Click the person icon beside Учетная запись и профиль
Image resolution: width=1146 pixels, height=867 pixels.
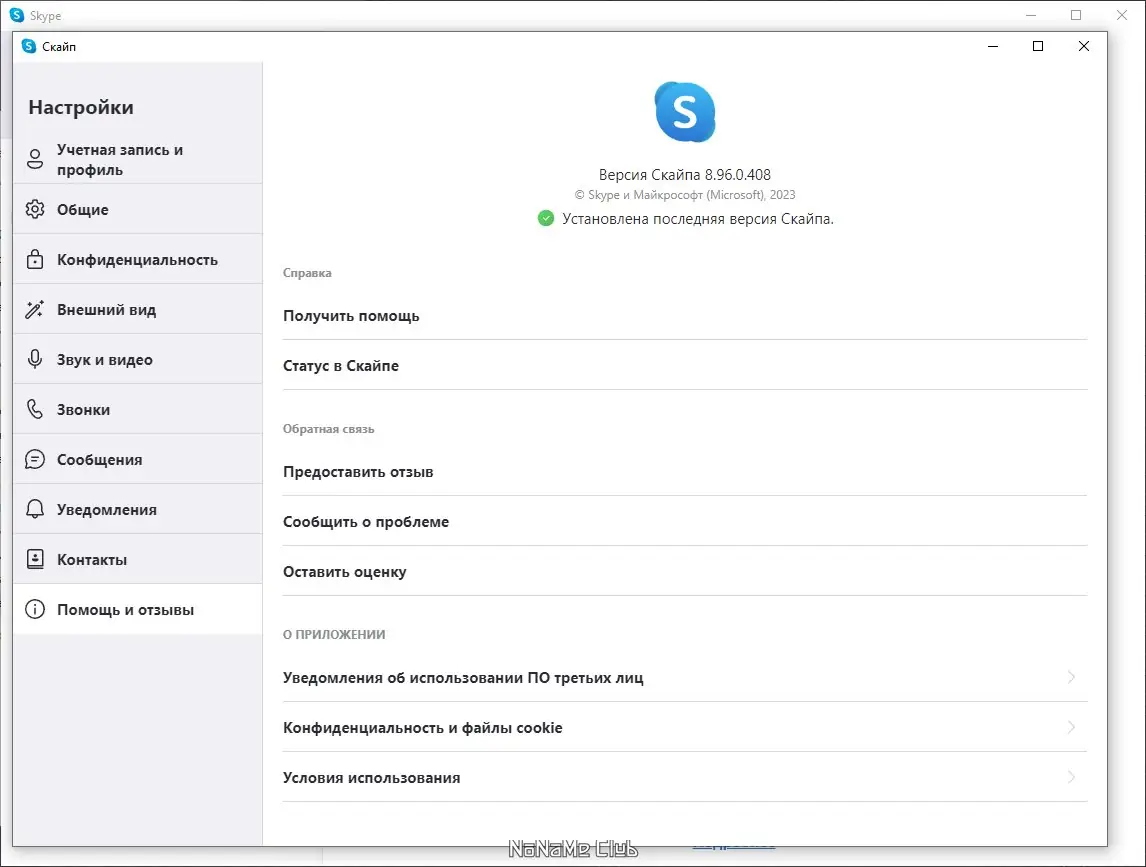(x=35, y=159)
